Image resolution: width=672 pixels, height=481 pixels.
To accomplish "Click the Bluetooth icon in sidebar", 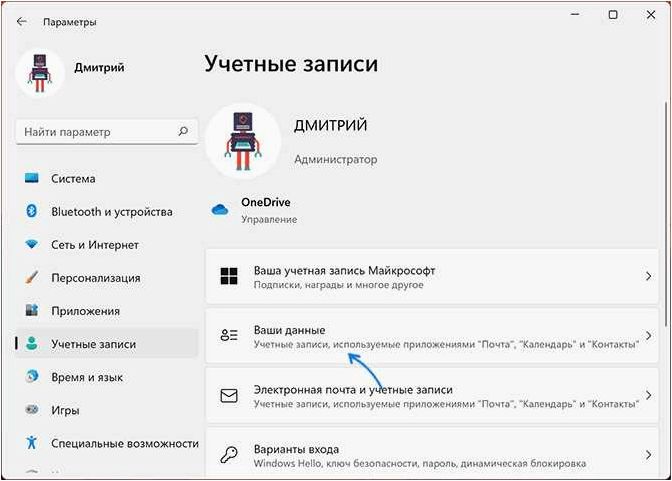I will [x=32, y=211].
